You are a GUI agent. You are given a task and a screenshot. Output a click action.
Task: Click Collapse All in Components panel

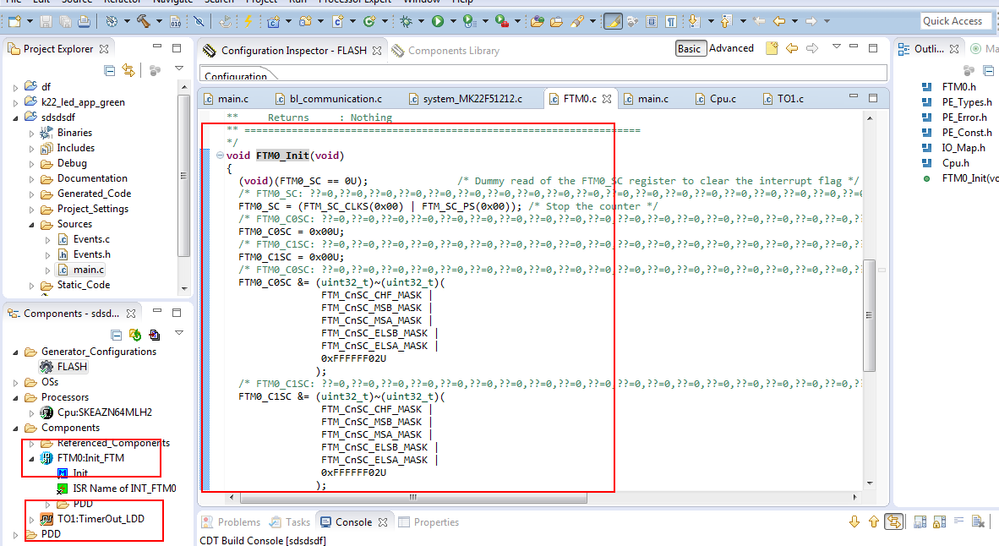click(x=116, y=335)
